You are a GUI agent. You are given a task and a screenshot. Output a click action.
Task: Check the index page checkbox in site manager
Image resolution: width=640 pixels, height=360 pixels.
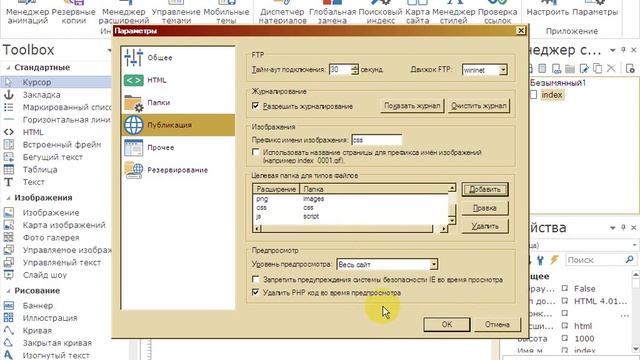(x=533, y=95)
